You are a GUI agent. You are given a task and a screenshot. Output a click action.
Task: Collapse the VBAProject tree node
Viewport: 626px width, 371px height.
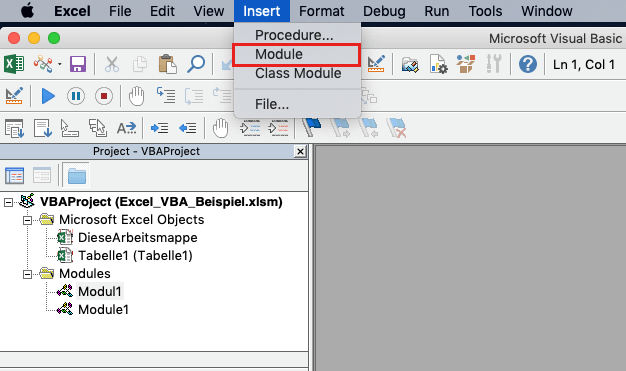pyautogui.click(x=8, y=202)
